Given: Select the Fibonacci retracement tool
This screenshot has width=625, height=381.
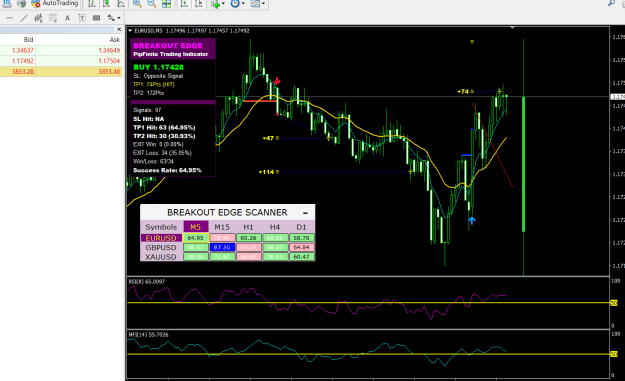Looking at the screenshot, I should point(53,18).
